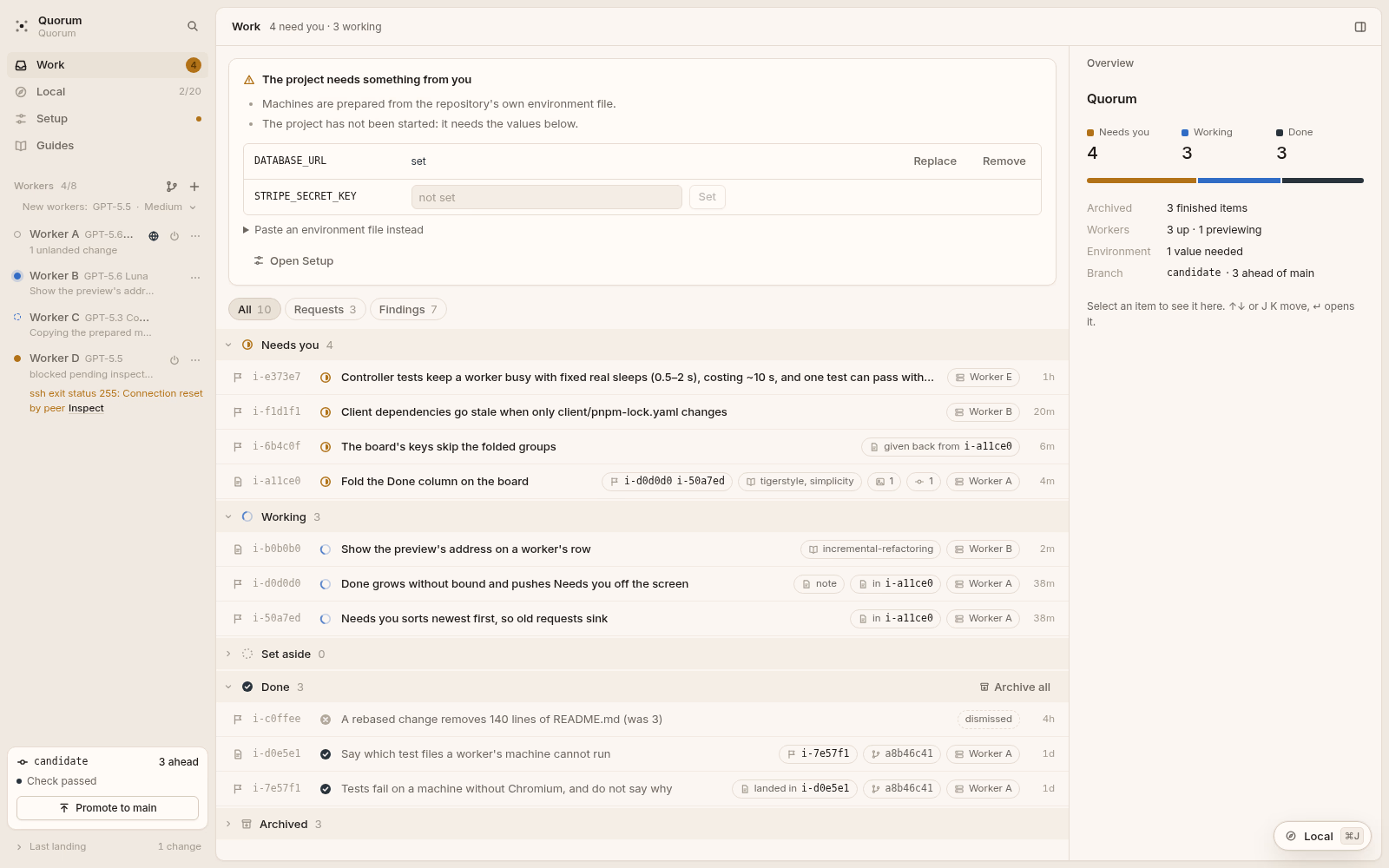
Task: Select Worker B's blue status dot
Action: point(17,276)
